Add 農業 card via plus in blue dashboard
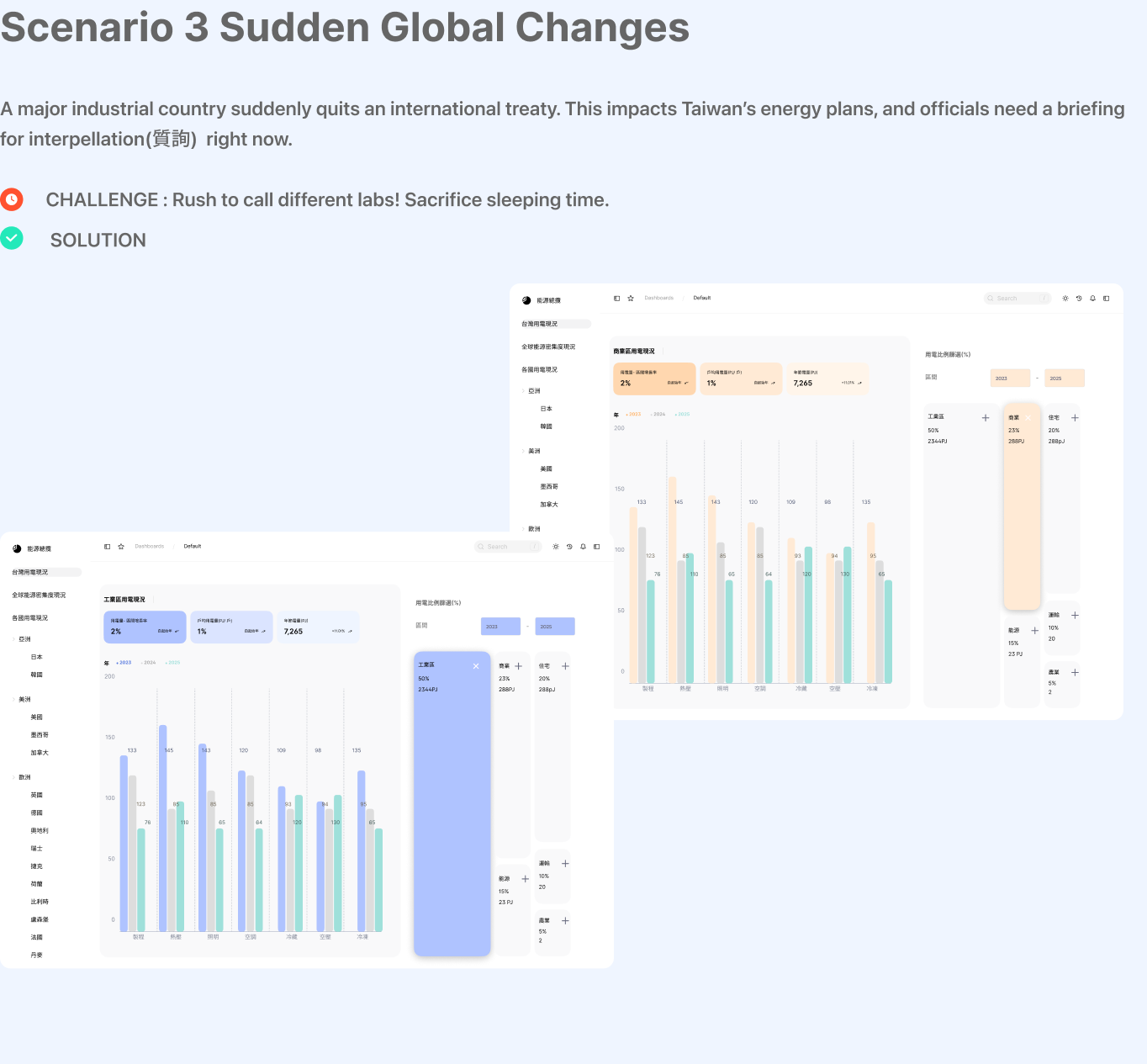Image resolution: width=1147 pixels, height=1064 pixels. 565,921
